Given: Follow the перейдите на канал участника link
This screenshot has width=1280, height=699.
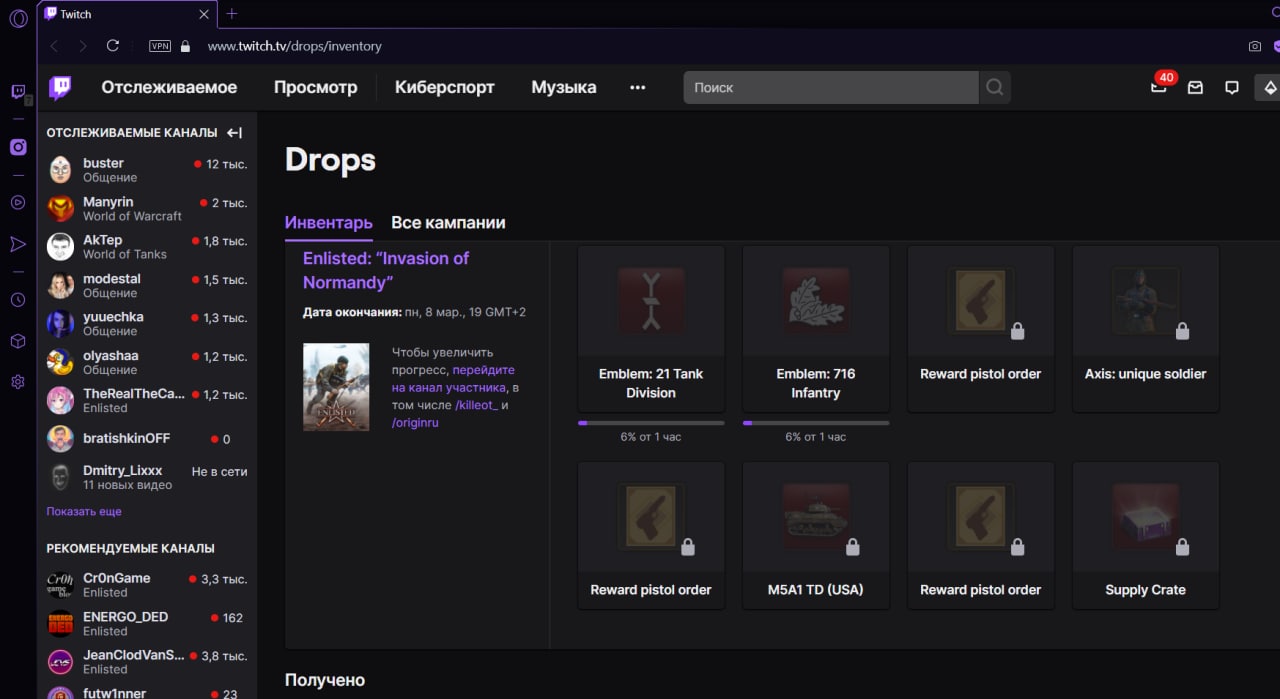Looking at the screenshot, I should coord(455,379).
